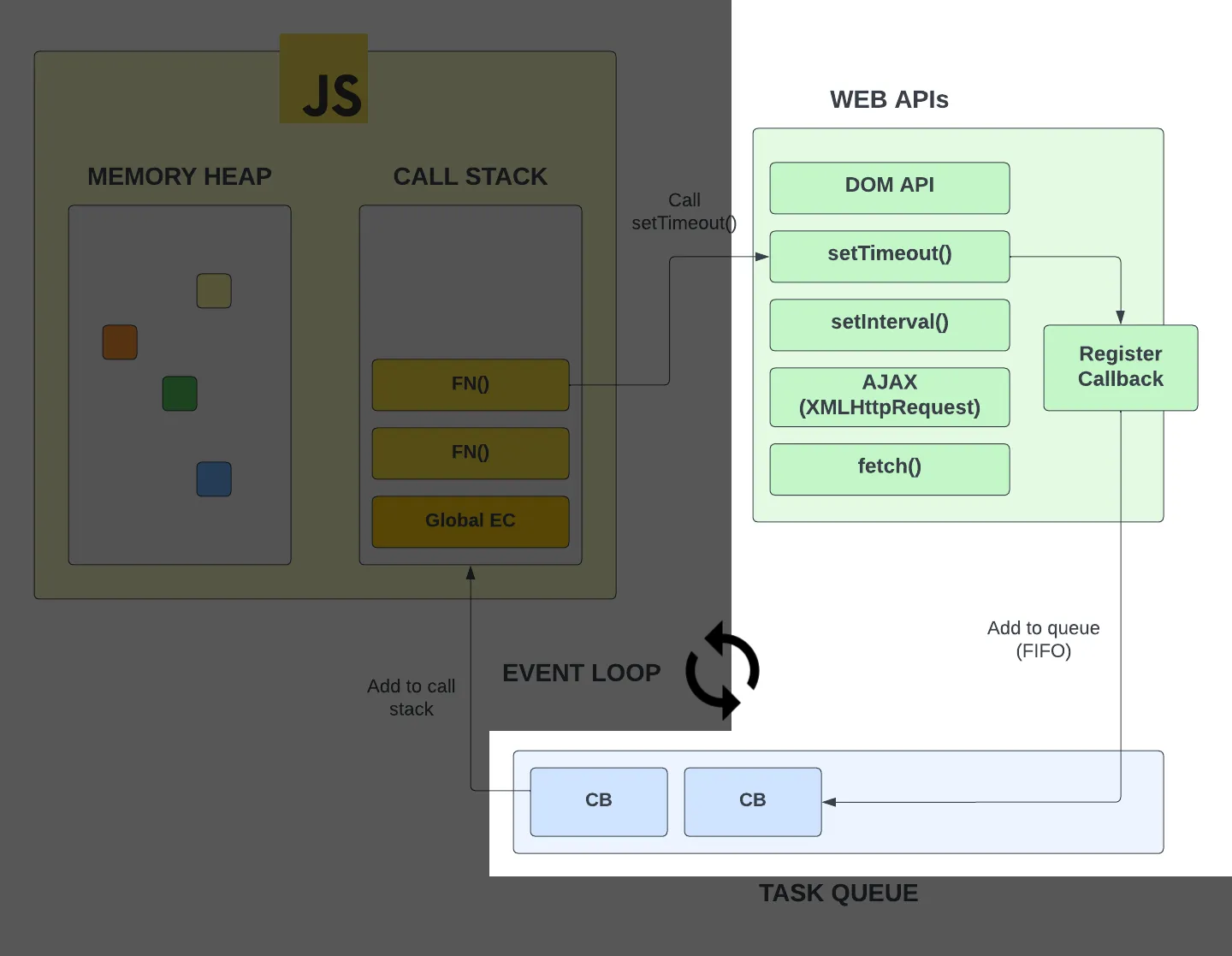
Task: Select the Global EC block in the call stack
Action: pyautogui.click(x=471, y=521)
